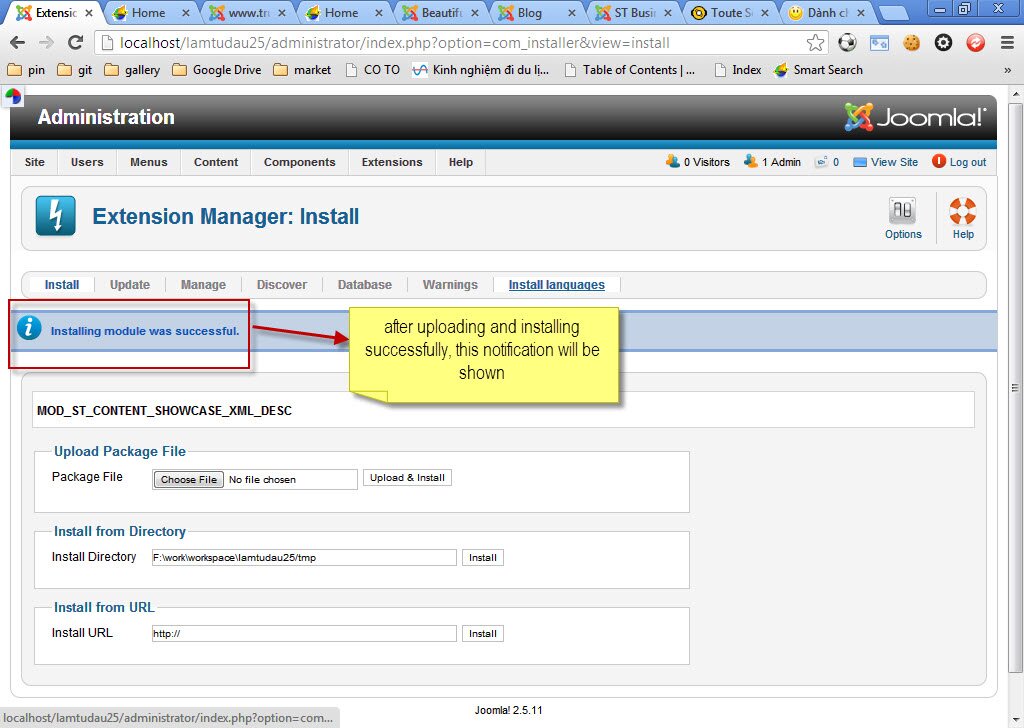Click the Log out link
This screenshot has height=728, width=1024.
[x=967, y=162]
